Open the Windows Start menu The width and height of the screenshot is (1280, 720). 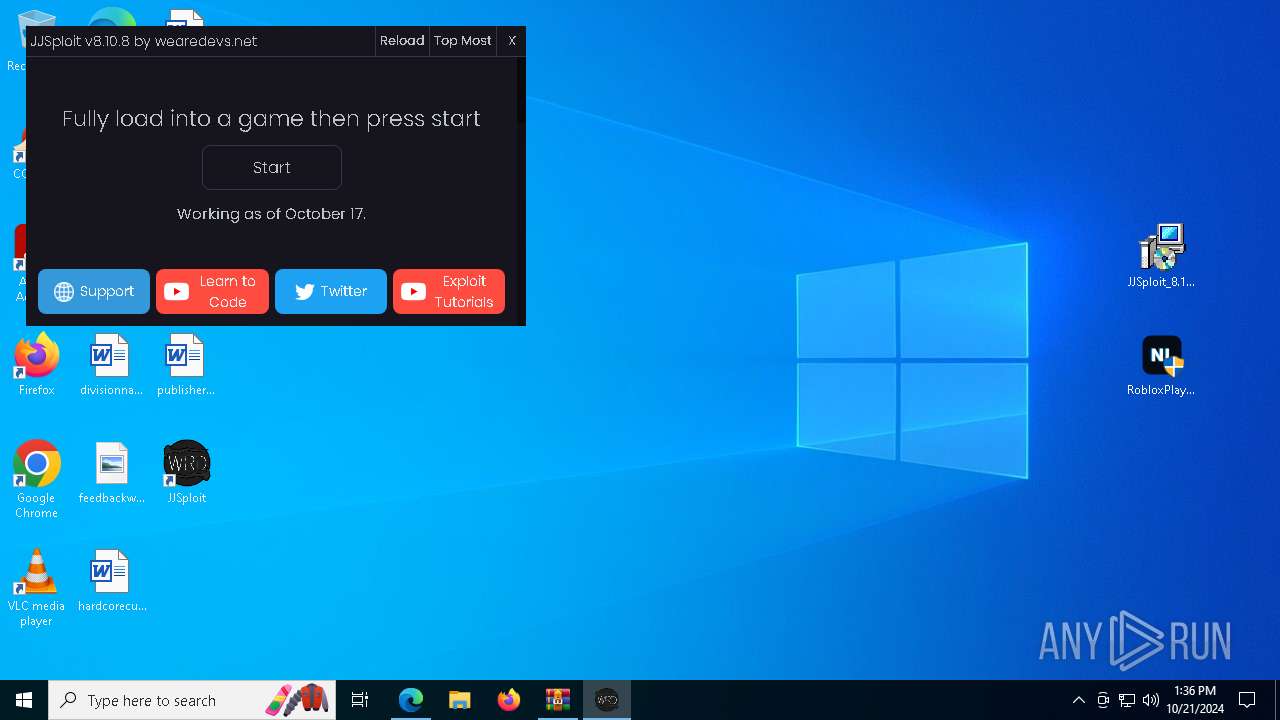point(24,700)
